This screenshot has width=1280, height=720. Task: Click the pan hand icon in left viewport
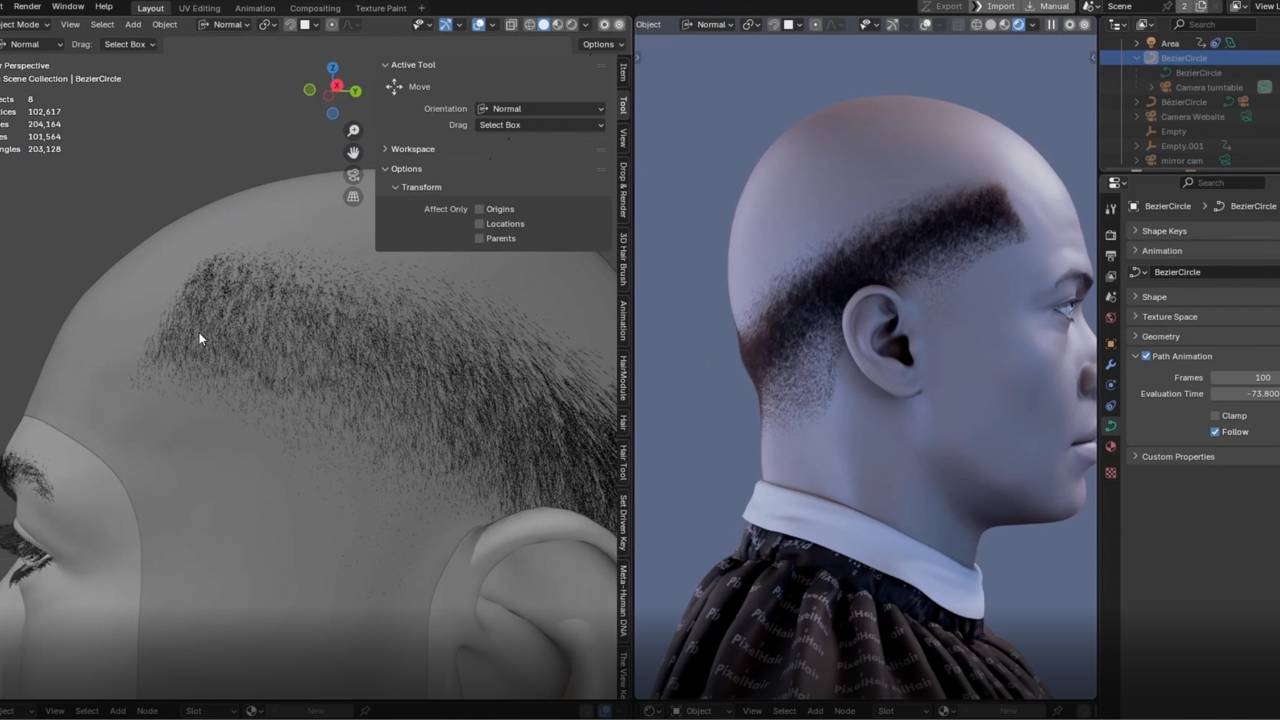tap(353, 153)
